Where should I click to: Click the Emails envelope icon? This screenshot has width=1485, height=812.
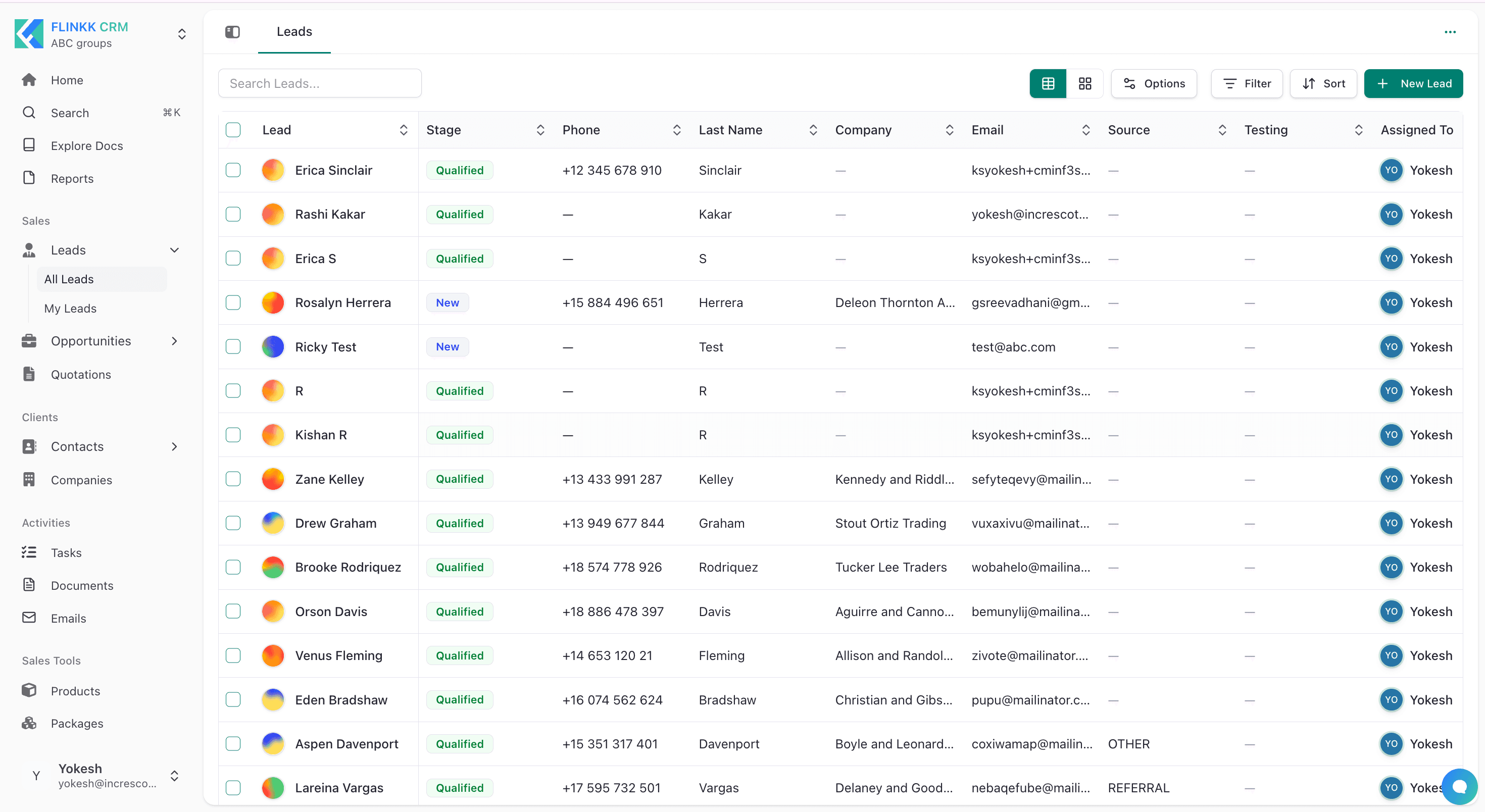29,618
